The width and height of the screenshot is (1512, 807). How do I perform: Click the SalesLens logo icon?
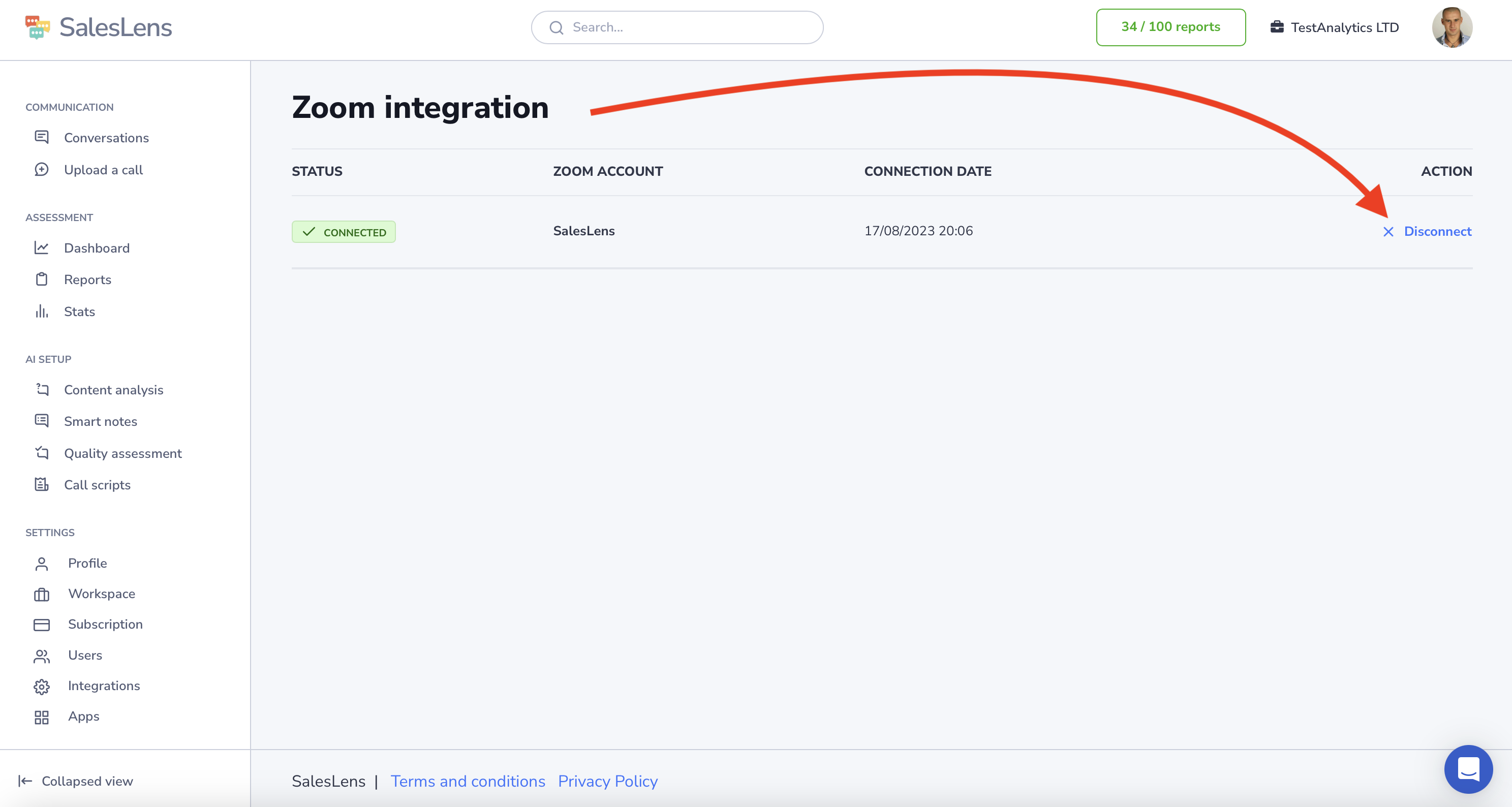(x=37, y=27)
